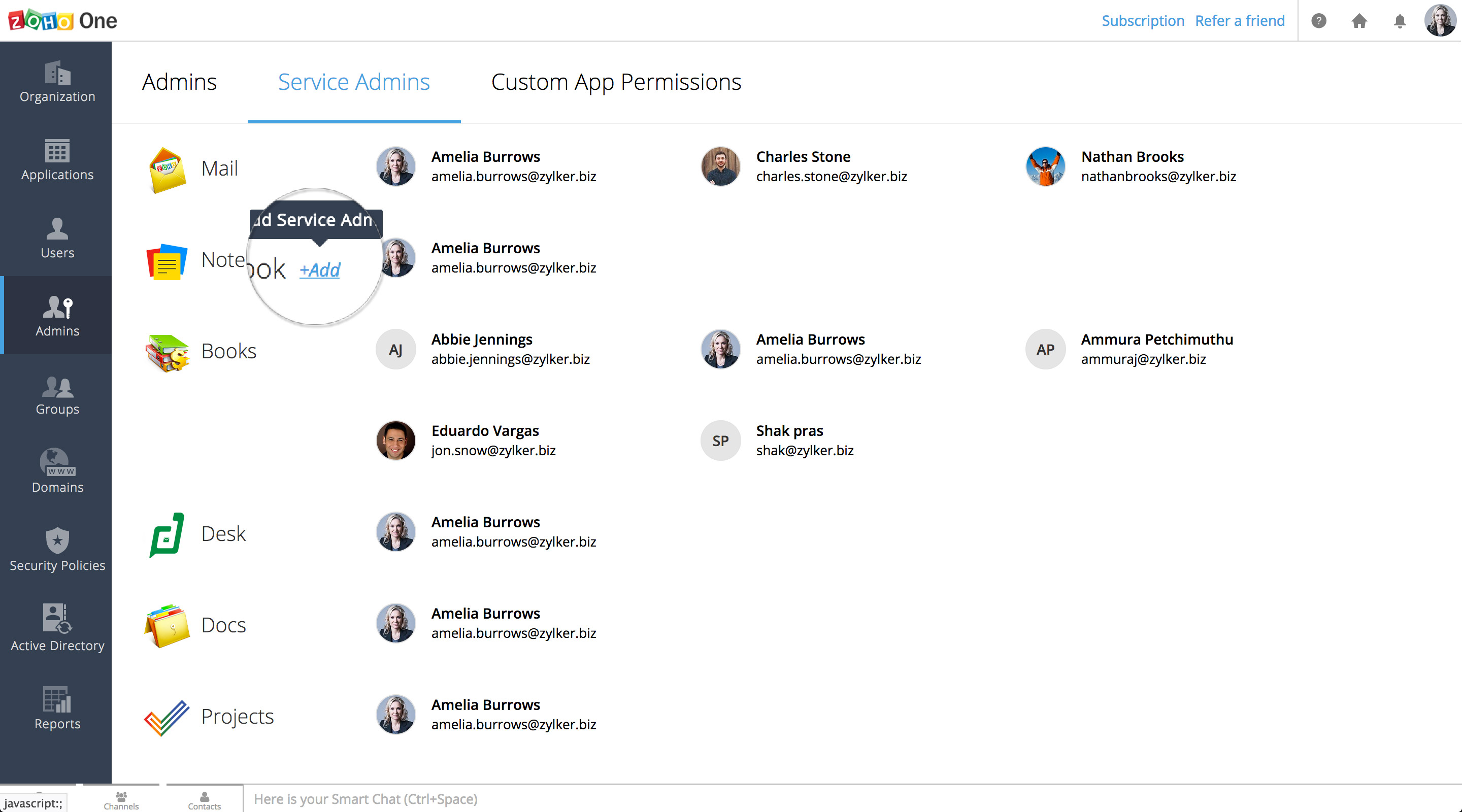The image size is (1462, 812).
Task: Open the notifications bell
Action: click(1399, 21)
